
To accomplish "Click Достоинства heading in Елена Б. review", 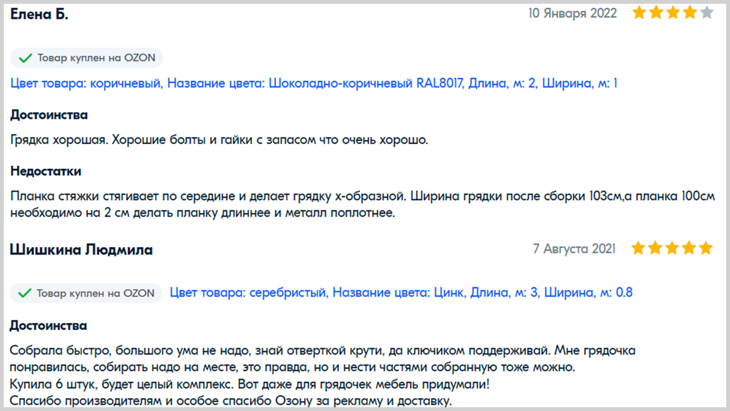I will 49,115.
